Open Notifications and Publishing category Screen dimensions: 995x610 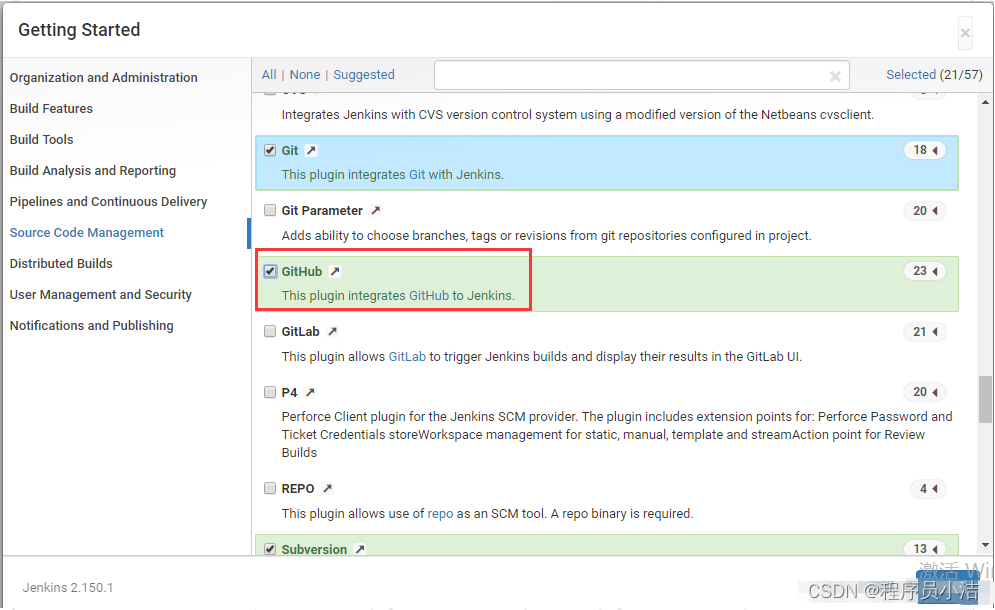pyautogui.click(x=91, y=326)
